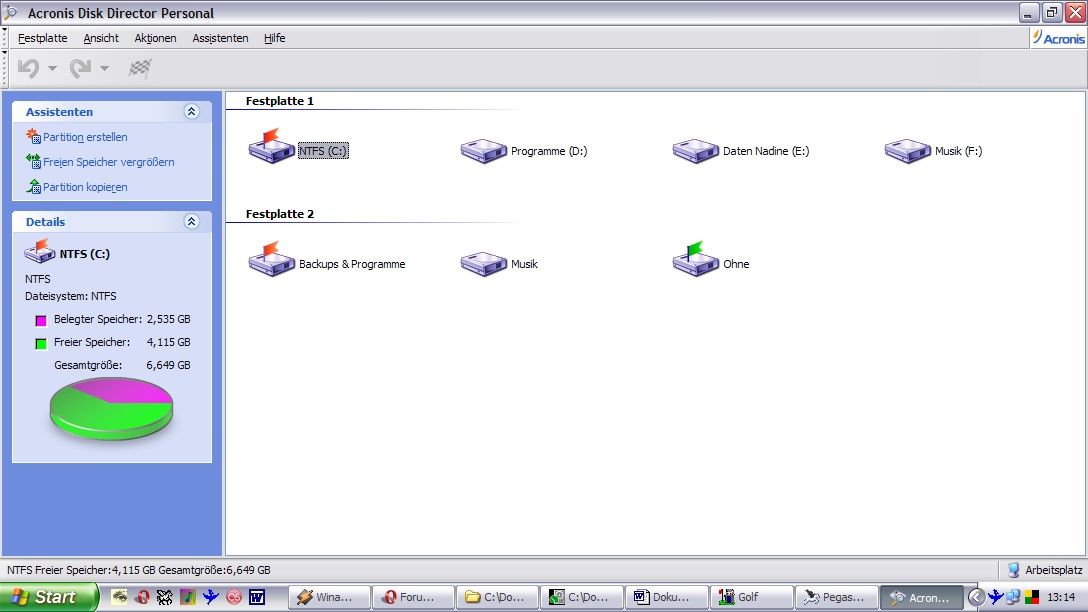
Task: Open the Ansicht menu
Action: click(x=101, y=38)
